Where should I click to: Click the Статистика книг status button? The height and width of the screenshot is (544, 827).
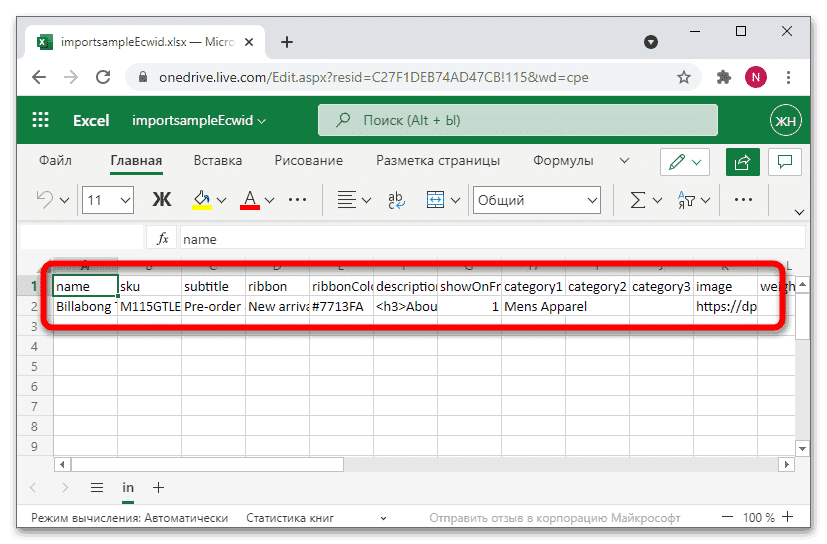point(292,518)
